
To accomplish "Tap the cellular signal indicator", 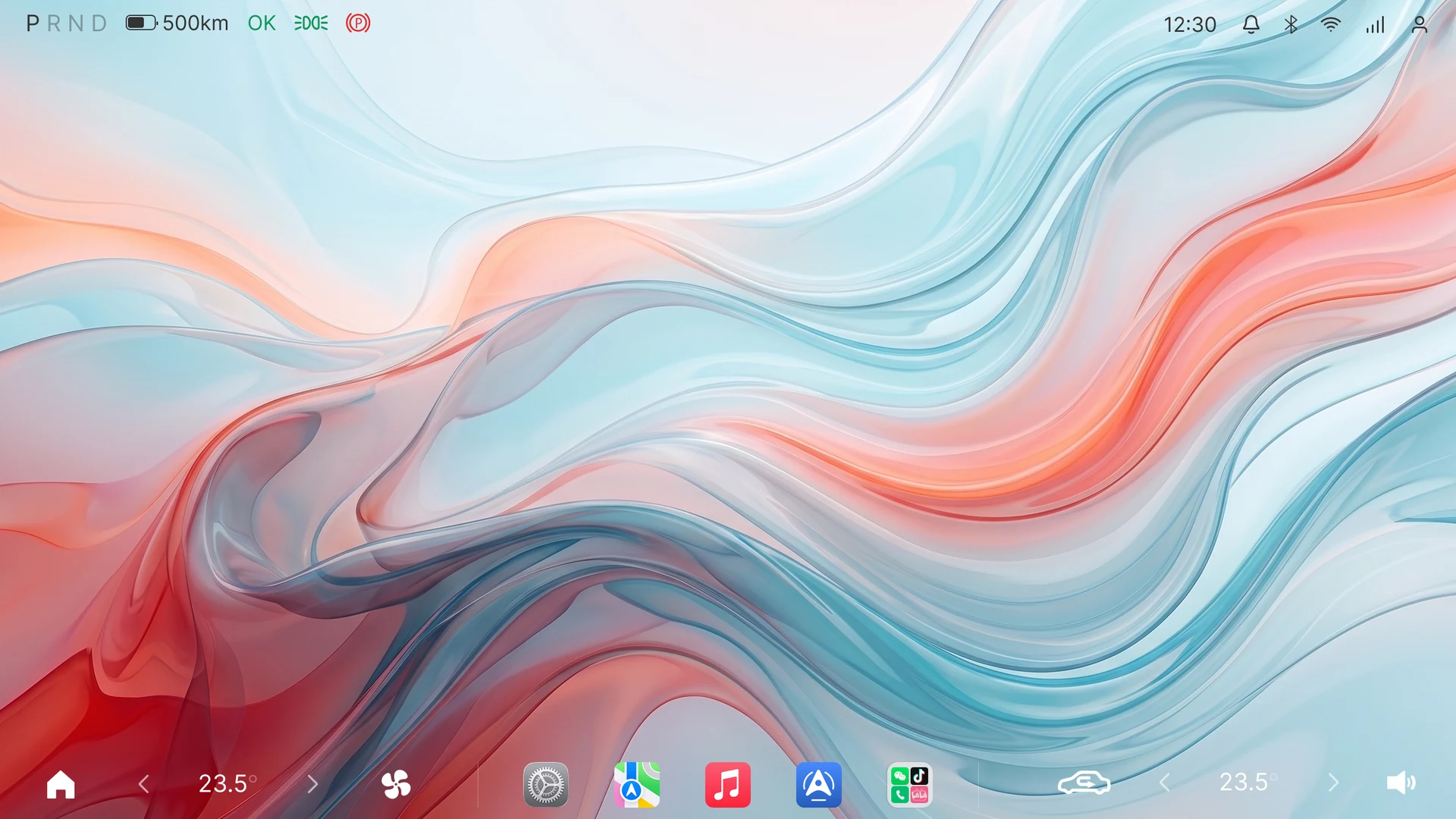I will 1375,25.
